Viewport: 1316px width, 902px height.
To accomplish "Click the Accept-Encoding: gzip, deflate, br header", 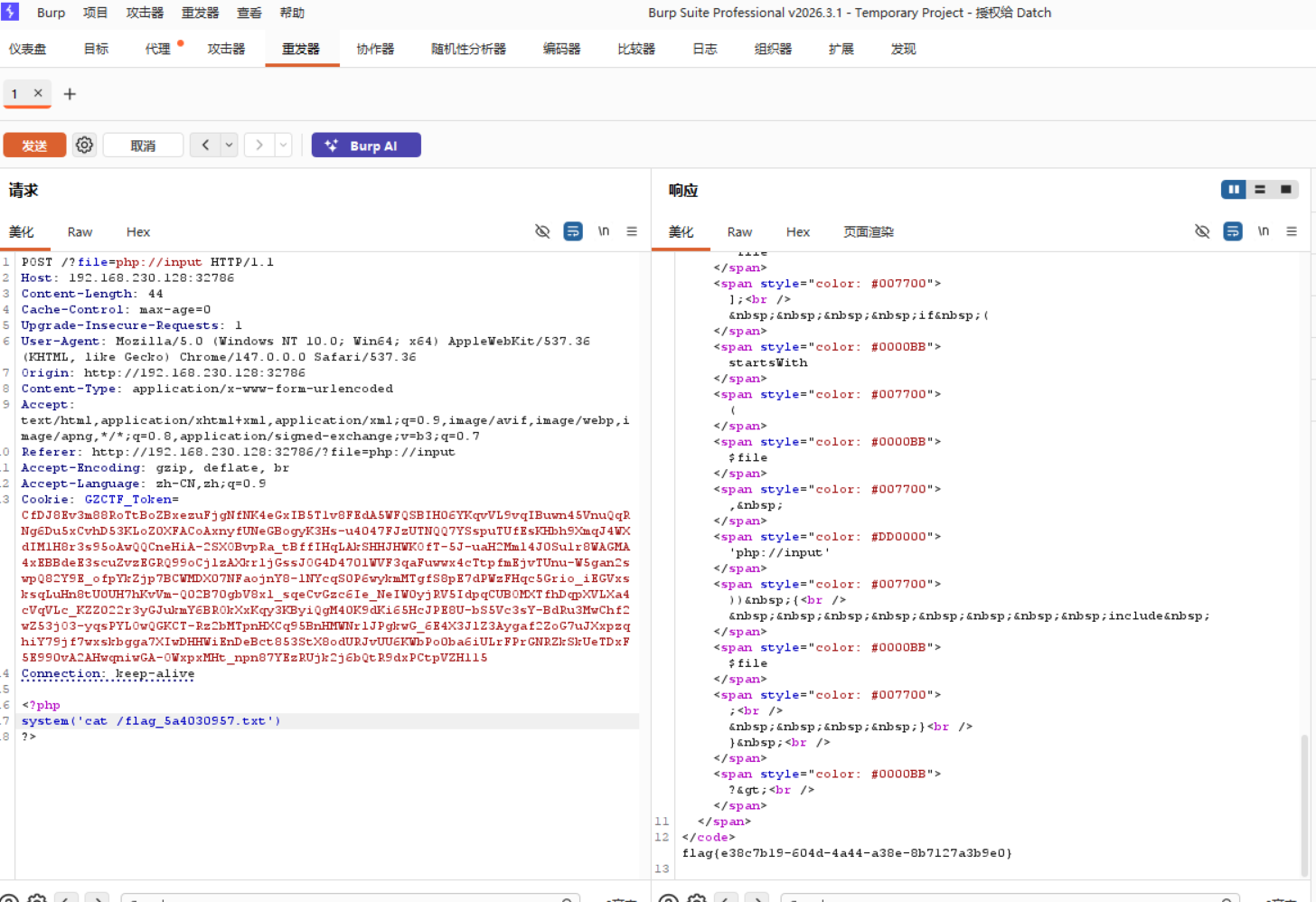I will coord(155,468).
